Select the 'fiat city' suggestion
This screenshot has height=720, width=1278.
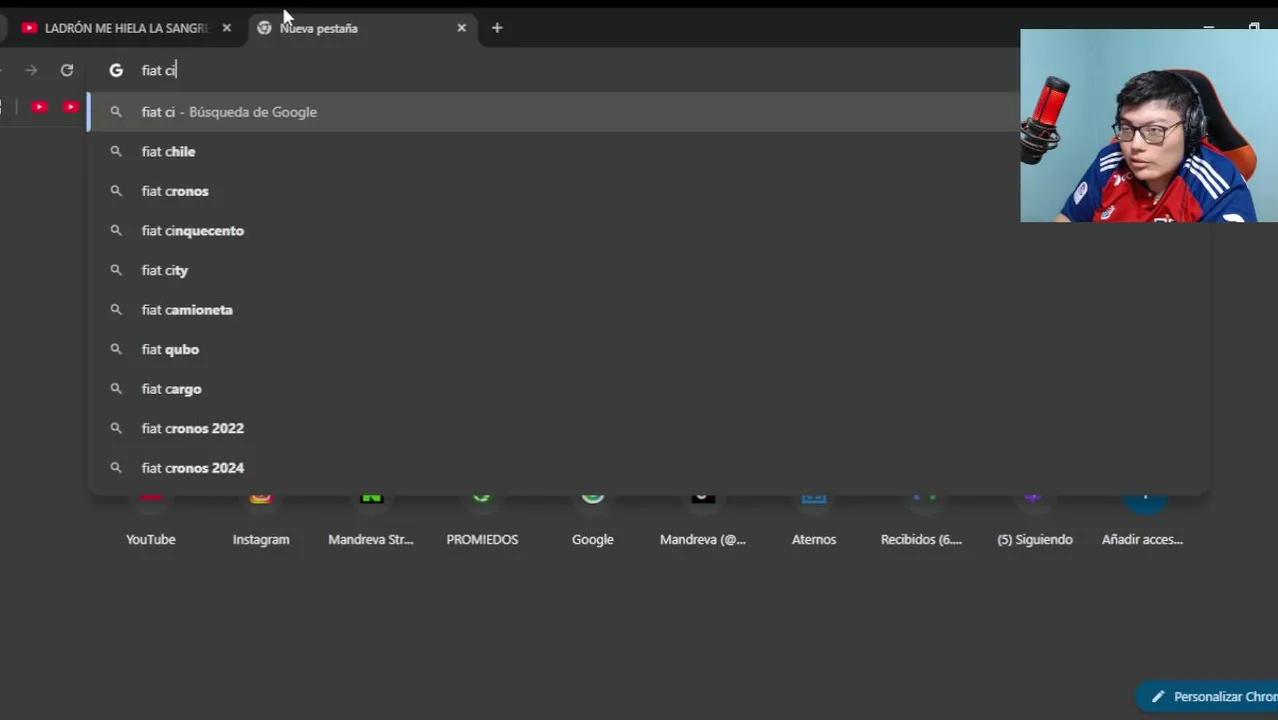(x=648, y=270)
